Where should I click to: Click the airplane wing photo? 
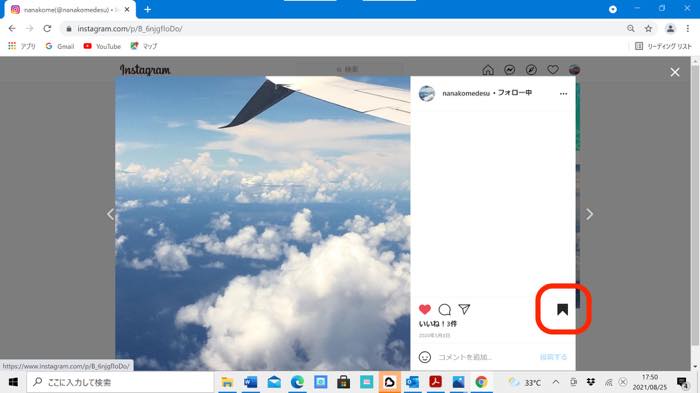[262, 223]
